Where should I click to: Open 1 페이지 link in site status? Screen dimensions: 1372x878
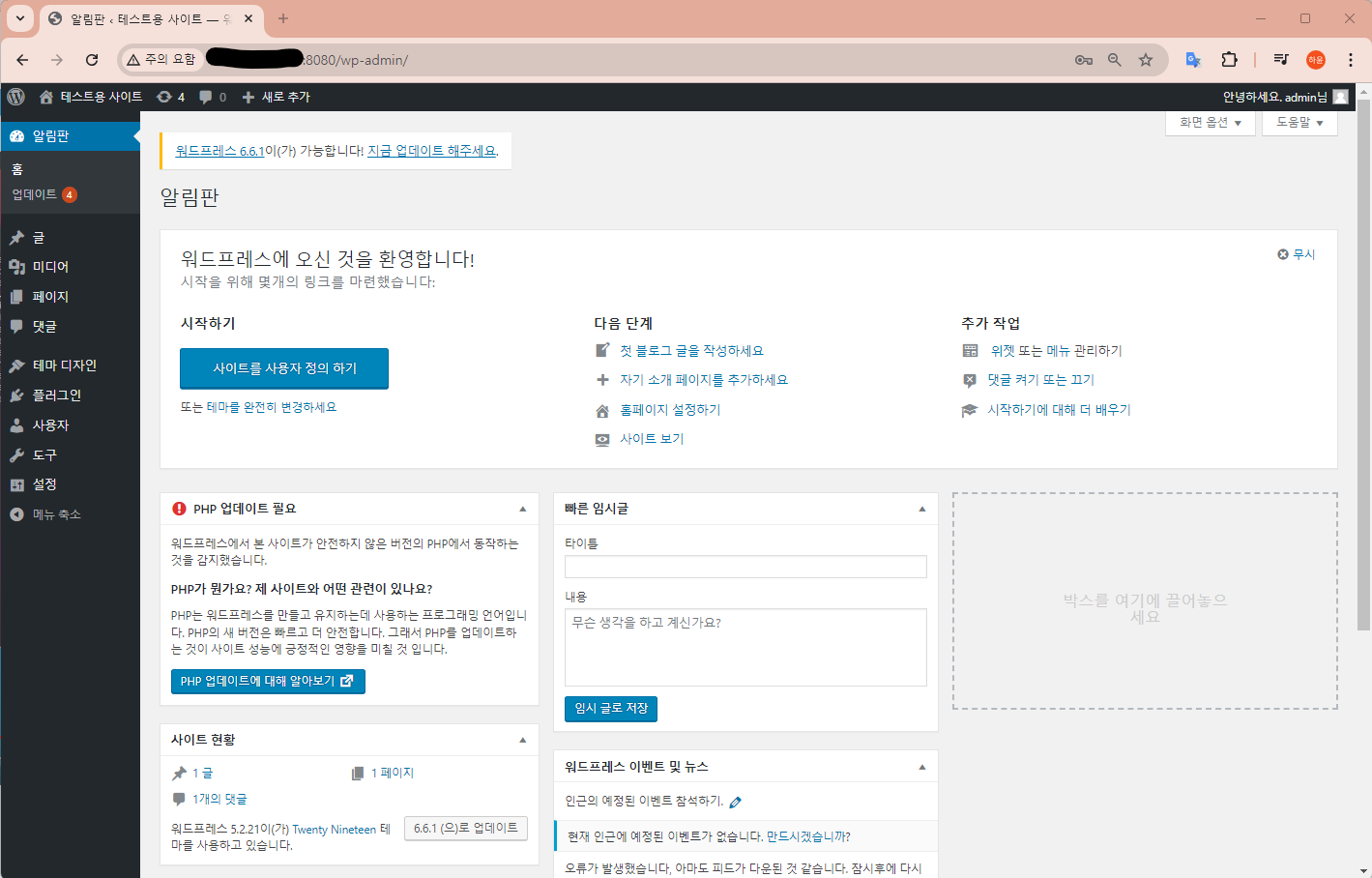(x=393, y=773)
